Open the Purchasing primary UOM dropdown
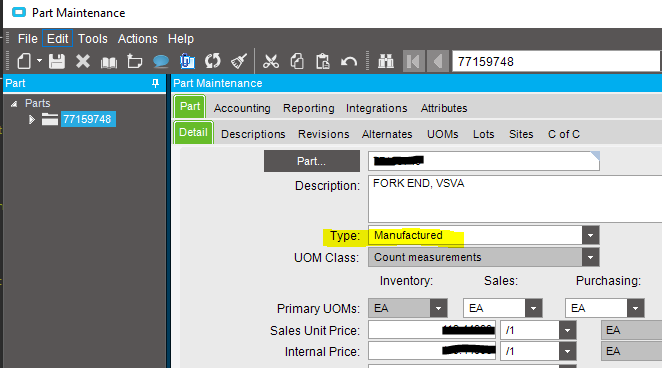This screenshot has height=368, width=662. coord(635,308)
